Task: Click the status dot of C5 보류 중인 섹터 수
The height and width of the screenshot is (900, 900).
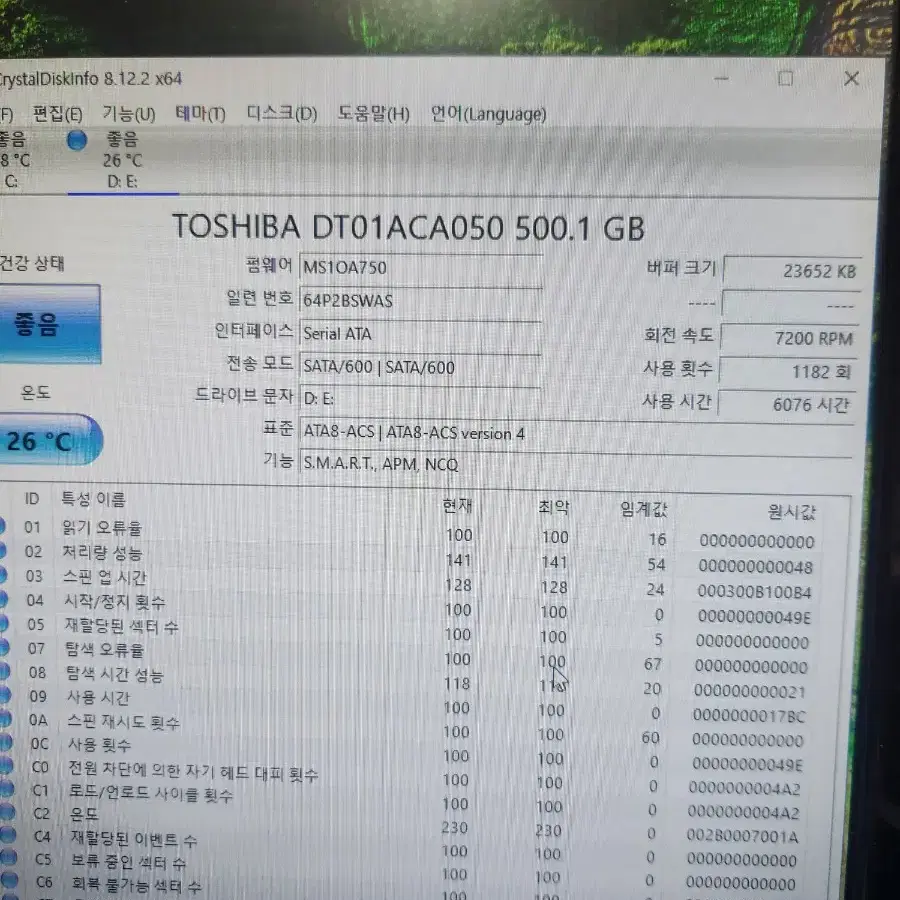Action: (8, 858)
